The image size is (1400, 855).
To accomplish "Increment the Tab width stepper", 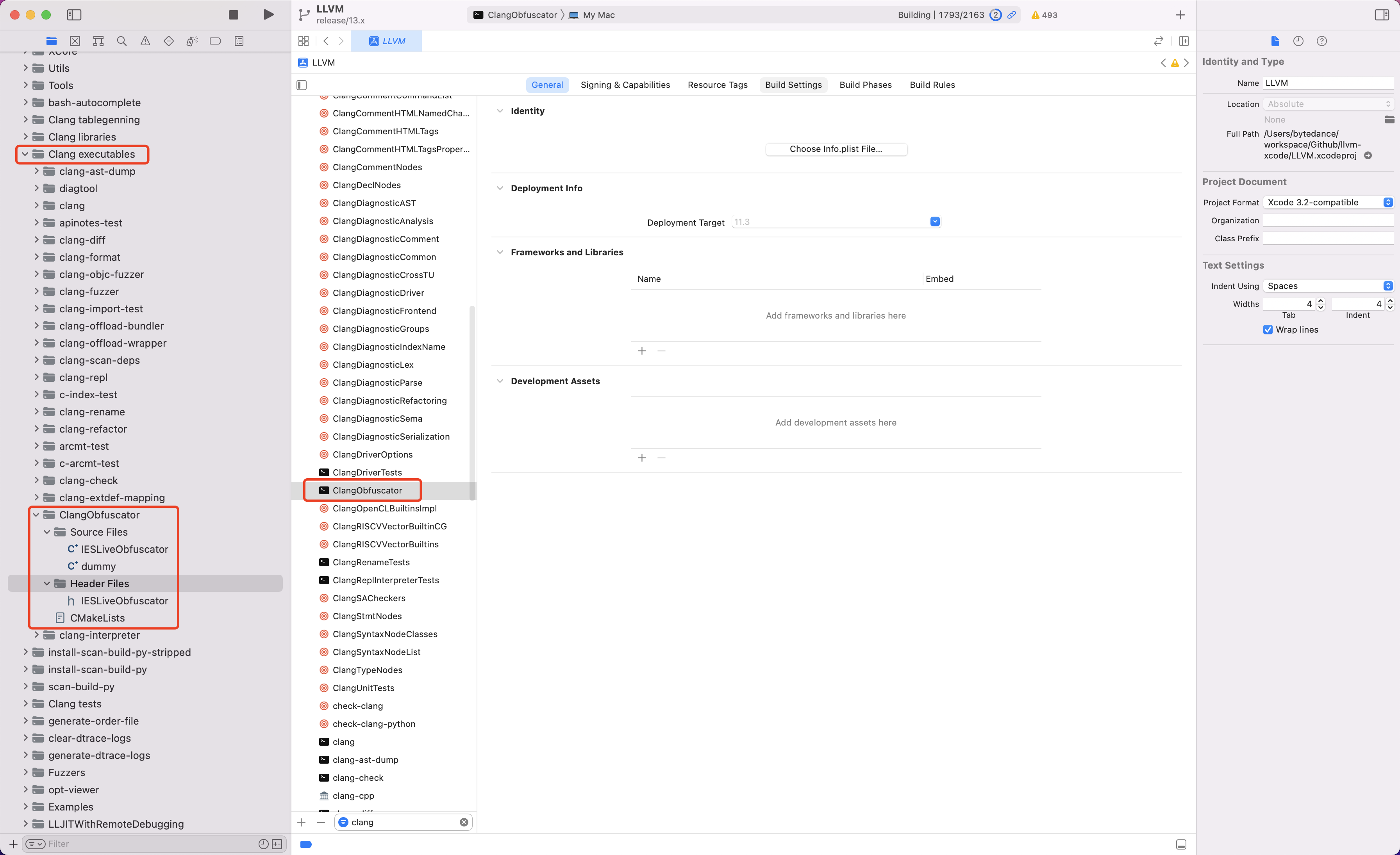I will [x=1320, y=301].
